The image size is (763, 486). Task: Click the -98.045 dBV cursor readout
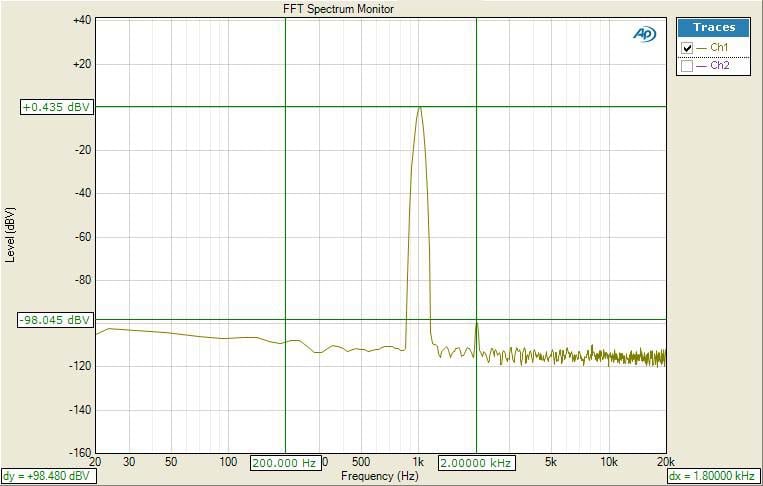tap(55, 320)
